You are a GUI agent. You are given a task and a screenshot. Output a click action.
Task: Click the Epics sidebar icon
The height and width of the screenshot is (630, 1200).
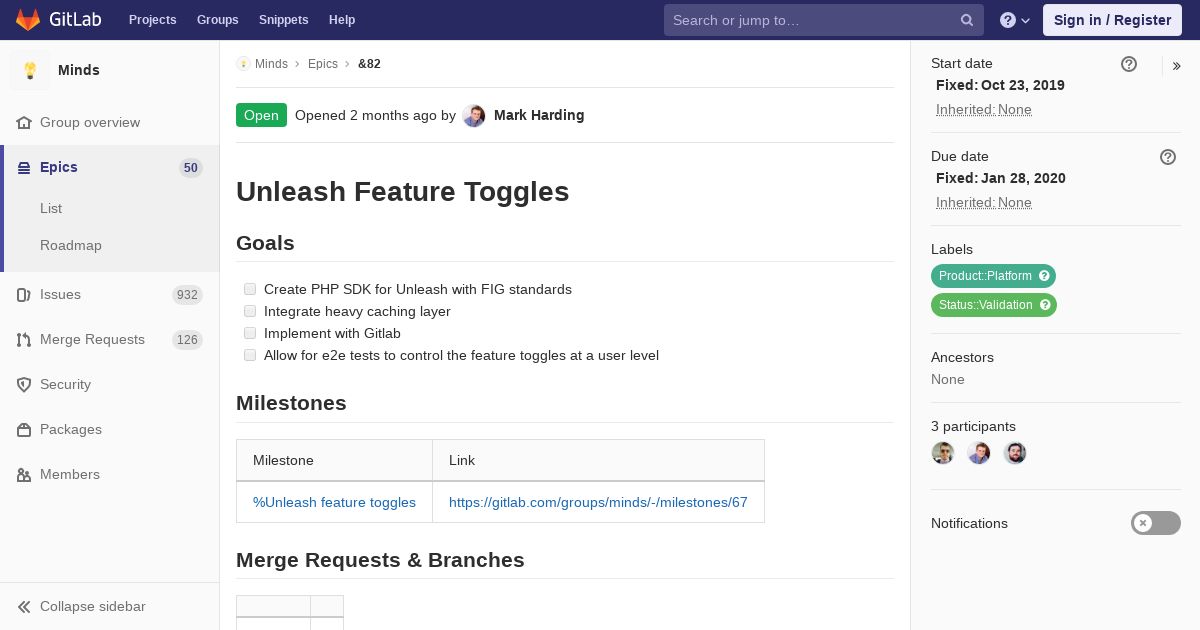click(x=24, y=168)
